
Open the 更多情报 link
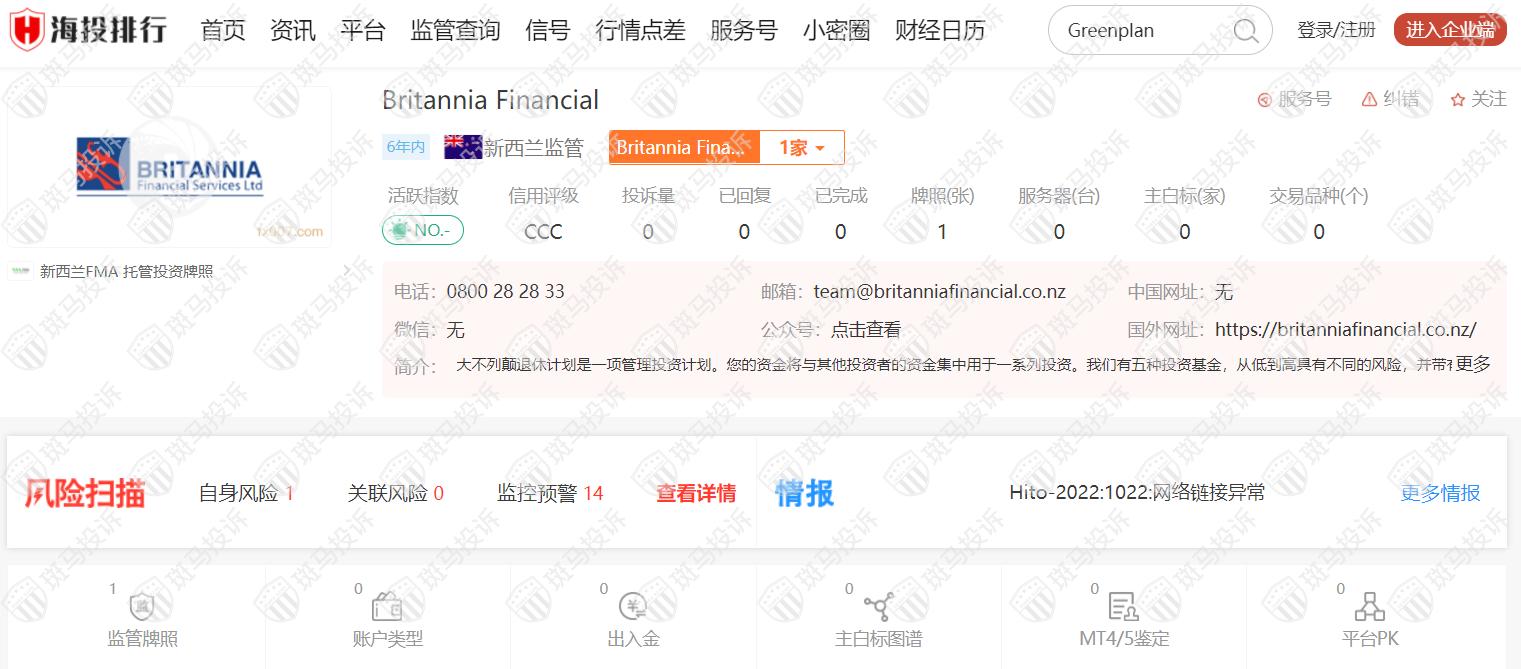click(1440, 493)
